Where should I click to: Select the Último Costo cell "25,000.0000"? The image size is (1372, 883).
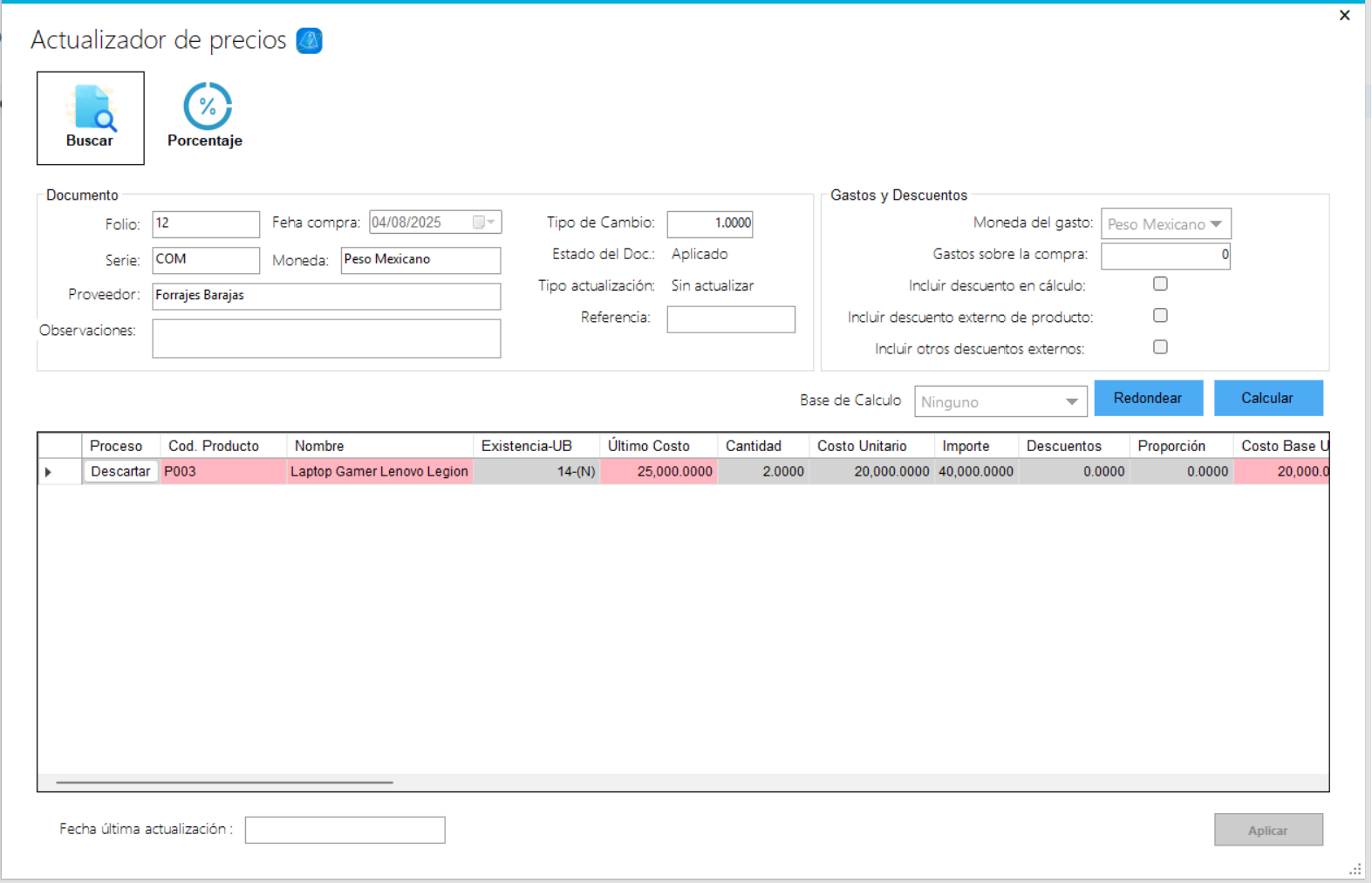(659, 472)
